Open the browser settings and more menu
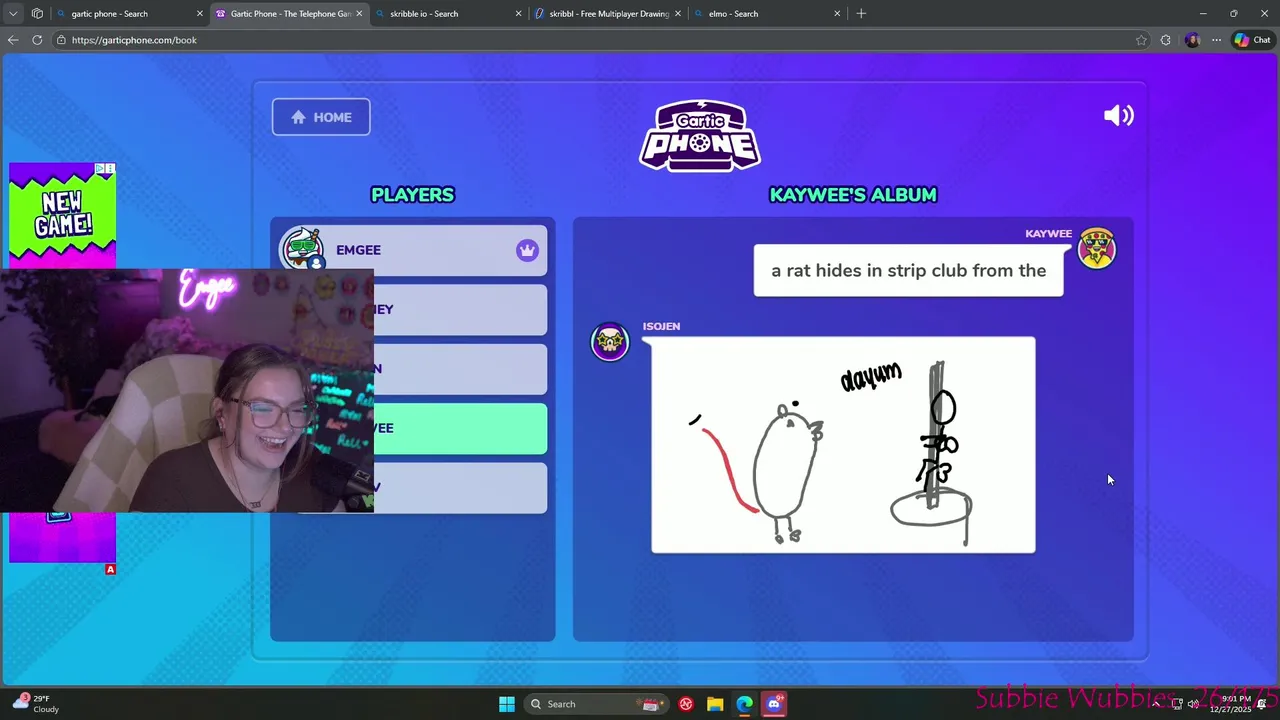Viewport: 1280px width, 720px height. point(1216,40)
